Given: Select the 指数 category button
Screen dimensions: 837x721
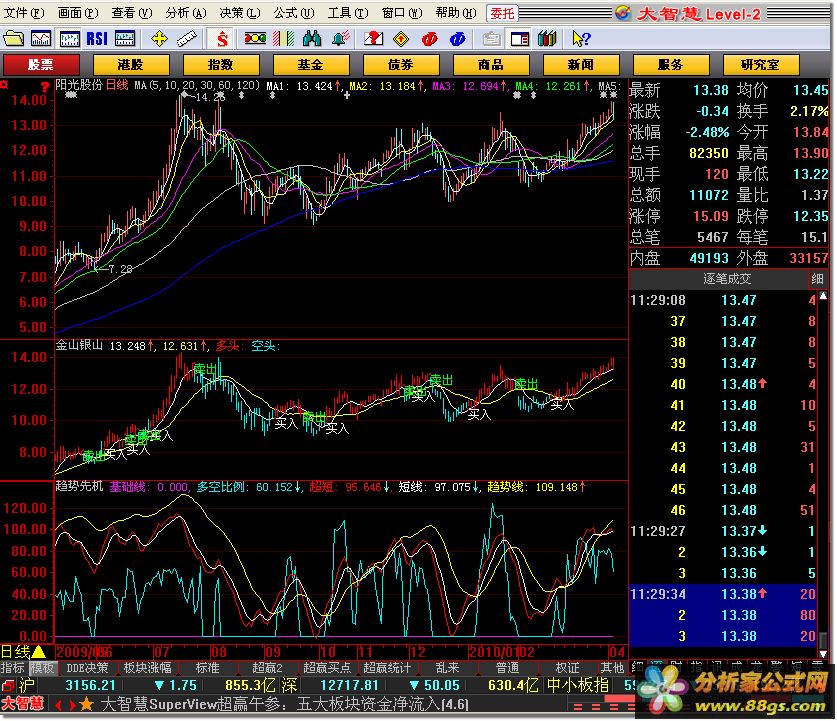Looking at the screenshot, I should 220,65.
